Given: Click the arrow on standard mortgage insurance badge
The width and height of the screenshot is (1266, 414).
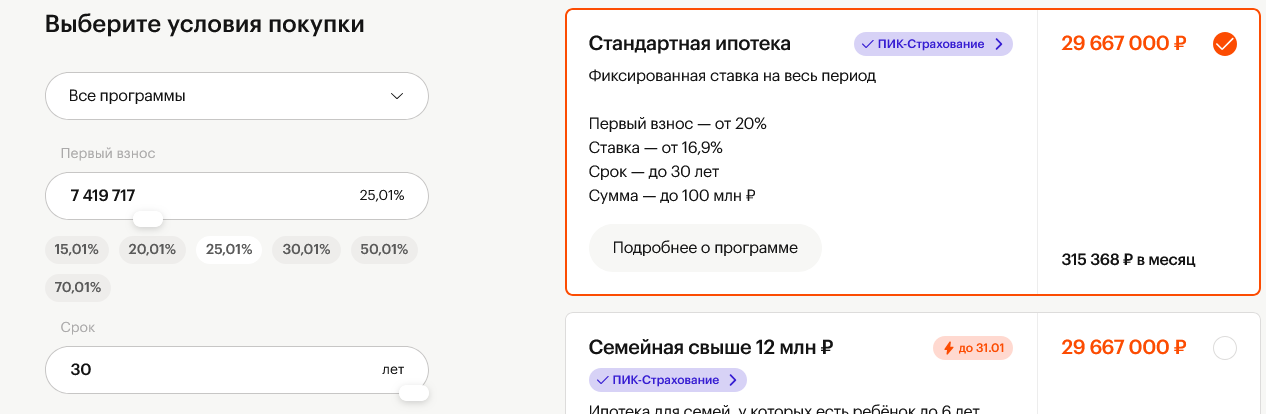Looking at the screenshot, I should pyautogui.click(x=998, y=44).
